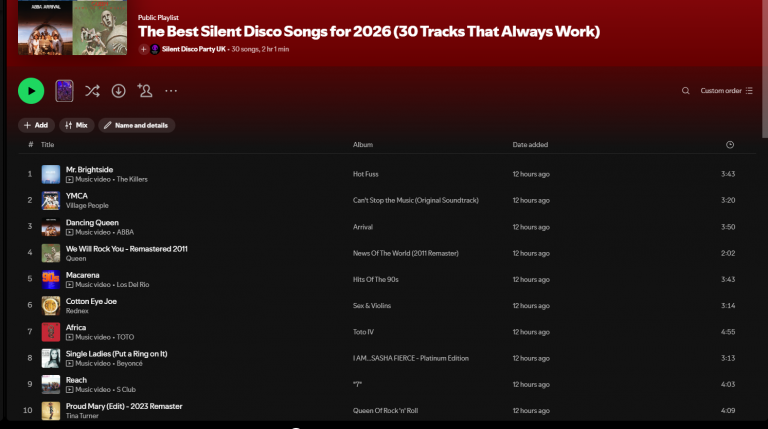Sort by the duration clock icon header

point(730,144)
